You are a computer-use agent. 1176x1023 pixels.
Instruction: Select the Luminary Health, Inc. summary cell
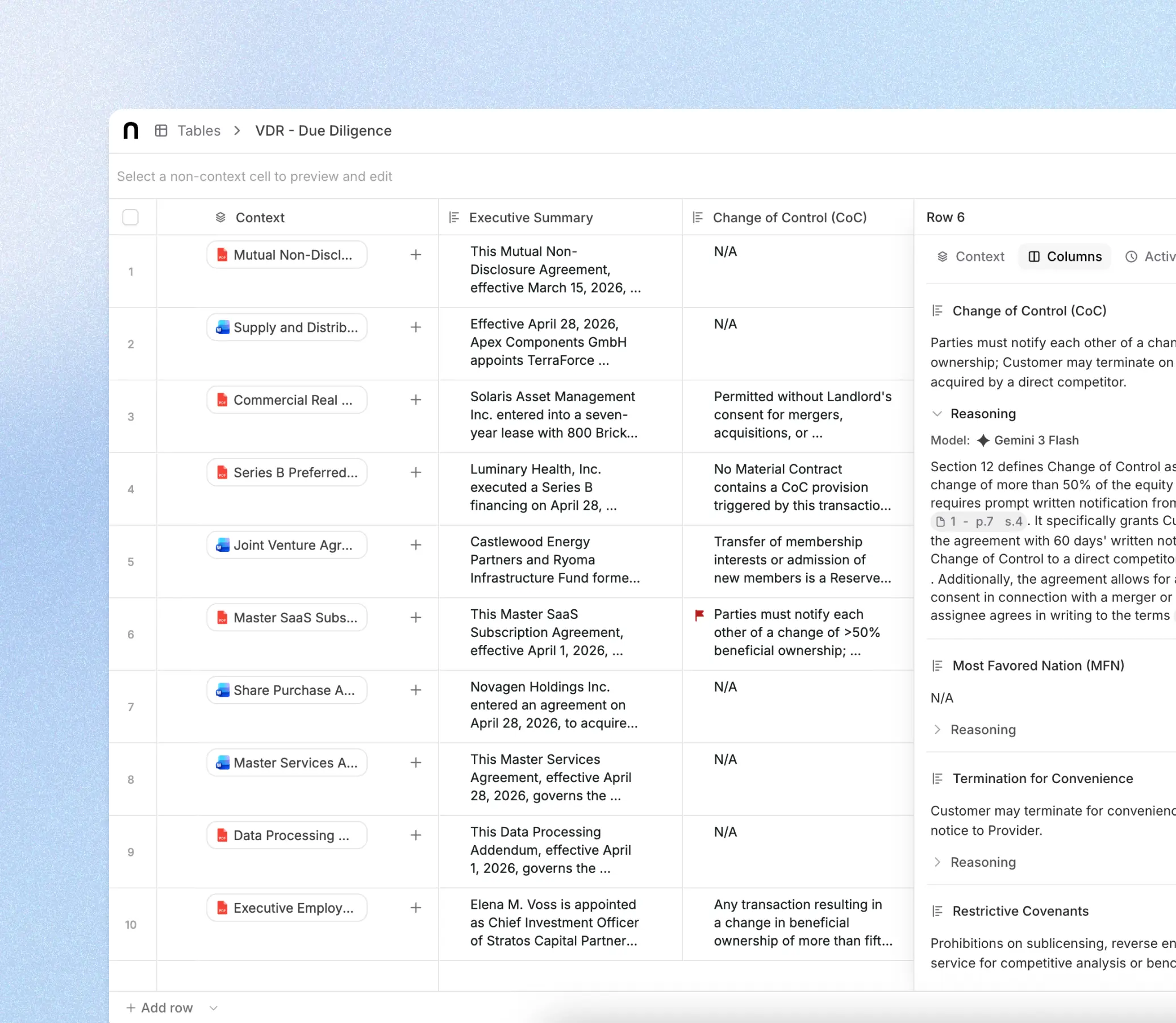pos(560,489)
